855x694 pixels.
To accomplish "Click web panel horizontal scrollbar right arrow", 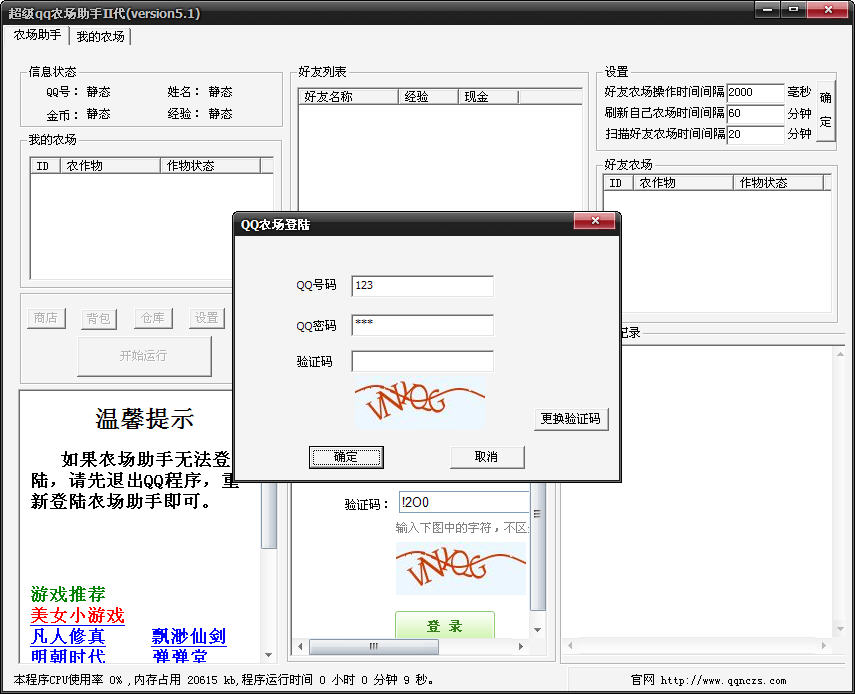I will pos(521,647).
